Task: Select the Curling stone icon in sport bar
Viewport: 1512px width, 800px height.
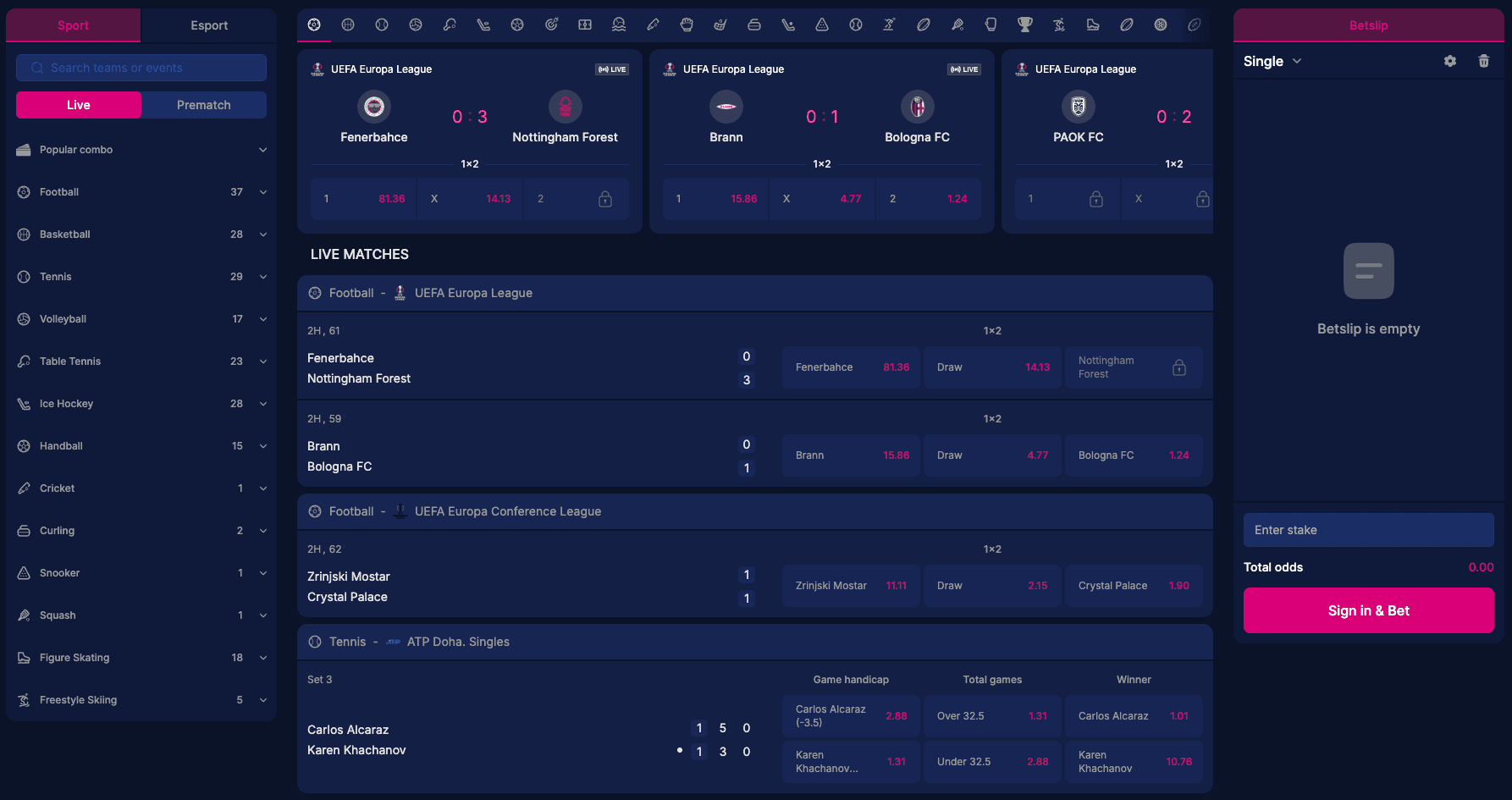Action: [x=754, y=25]
